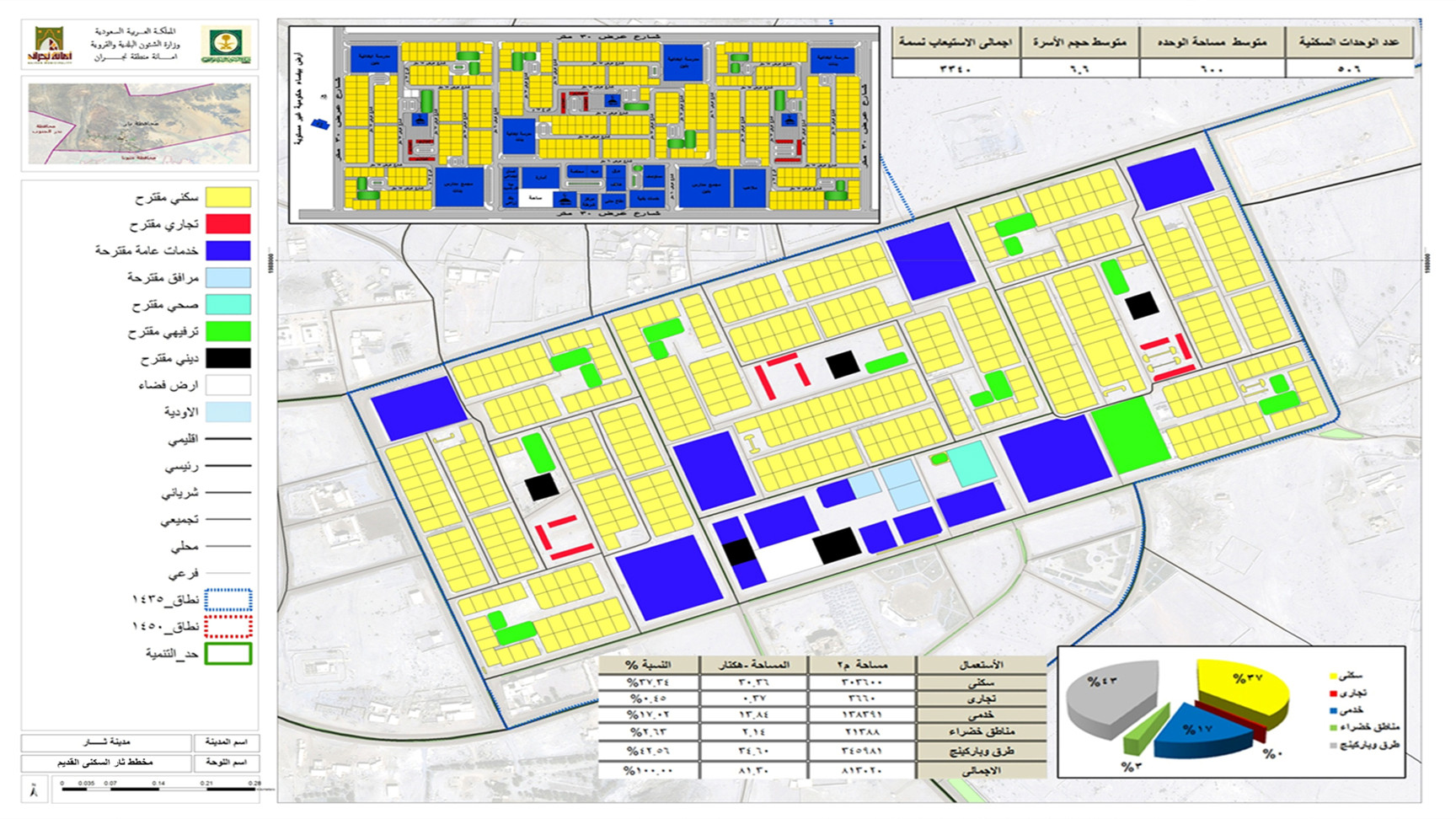The width and height of the screenshot is (1456, 819).
Task: Pick the red proposed commercial legend swatch
Action: click(x=227, y=224)
